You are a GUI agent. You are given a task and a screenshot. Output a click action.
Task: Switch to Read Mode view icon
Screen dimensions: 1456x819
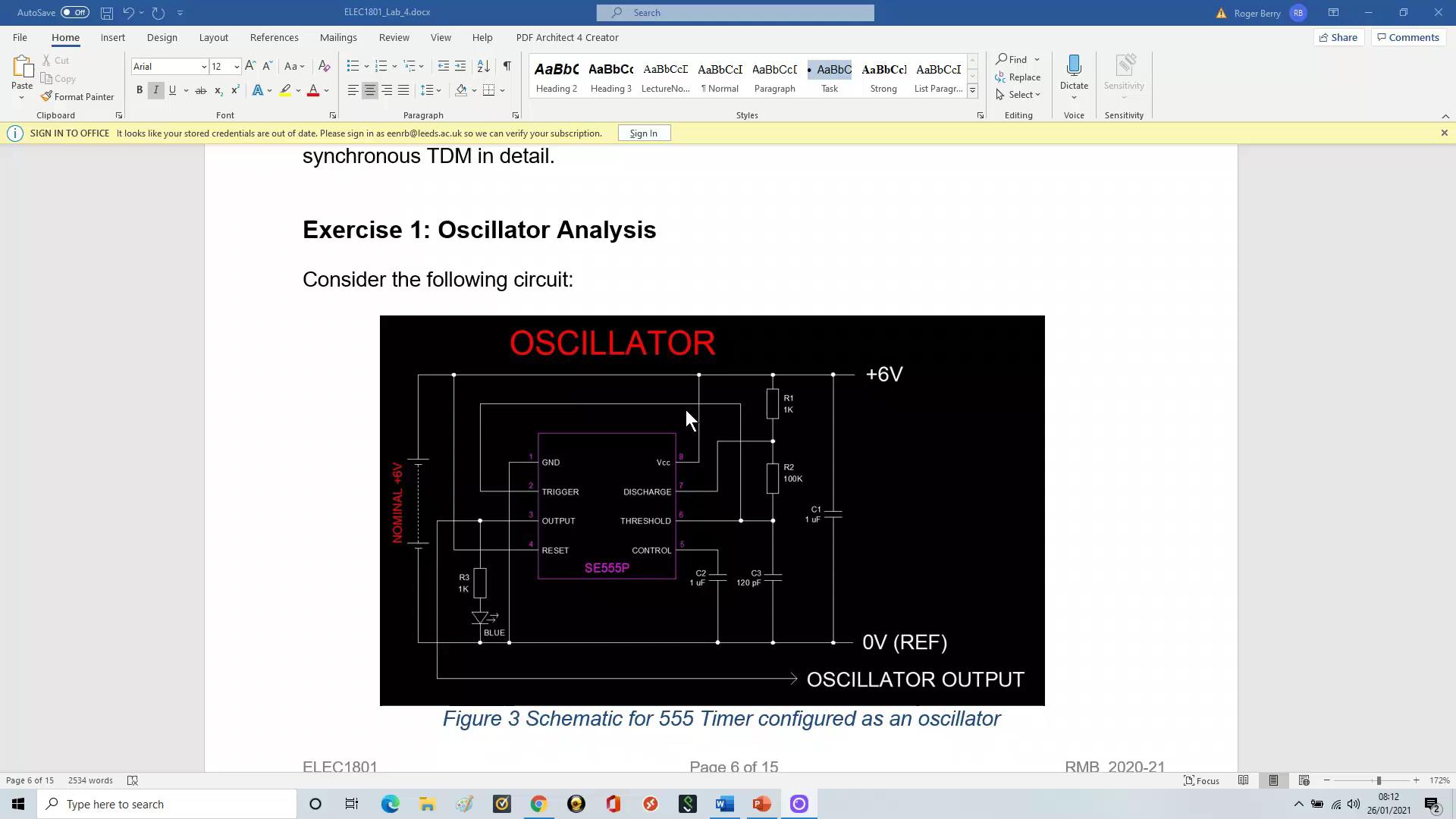1244,780
